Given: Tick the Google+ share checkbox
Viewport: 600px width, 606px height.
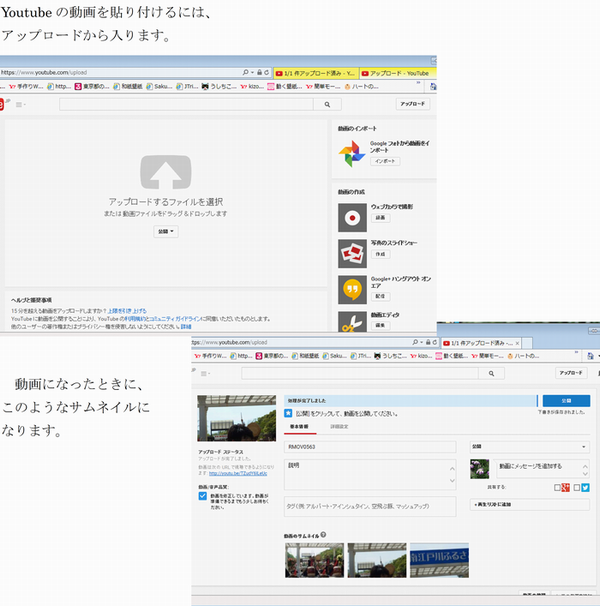Looking at the screenshot, I should [x=557, y=488].
